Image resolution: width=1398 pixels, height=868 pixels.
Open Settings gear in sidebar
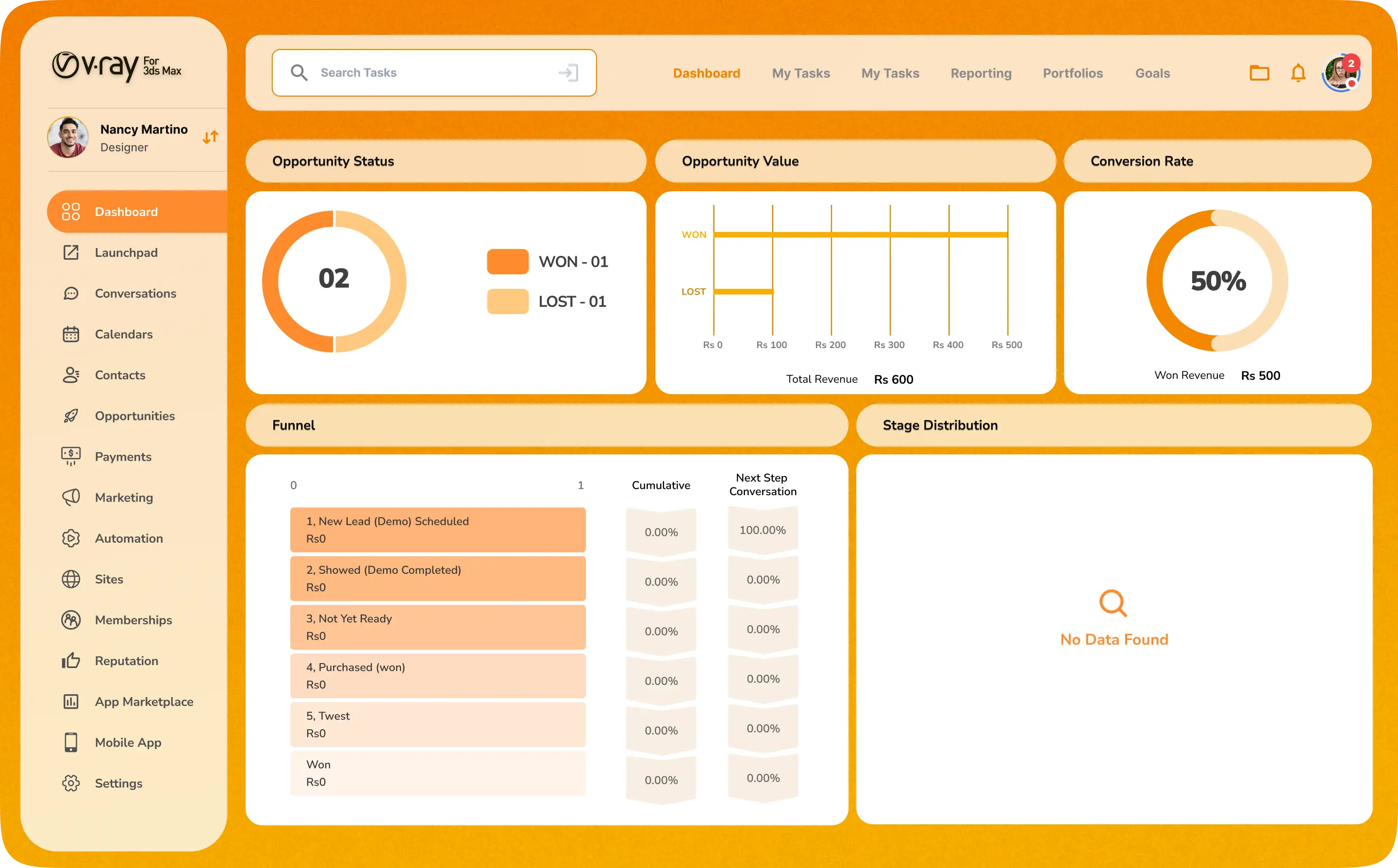71,783
